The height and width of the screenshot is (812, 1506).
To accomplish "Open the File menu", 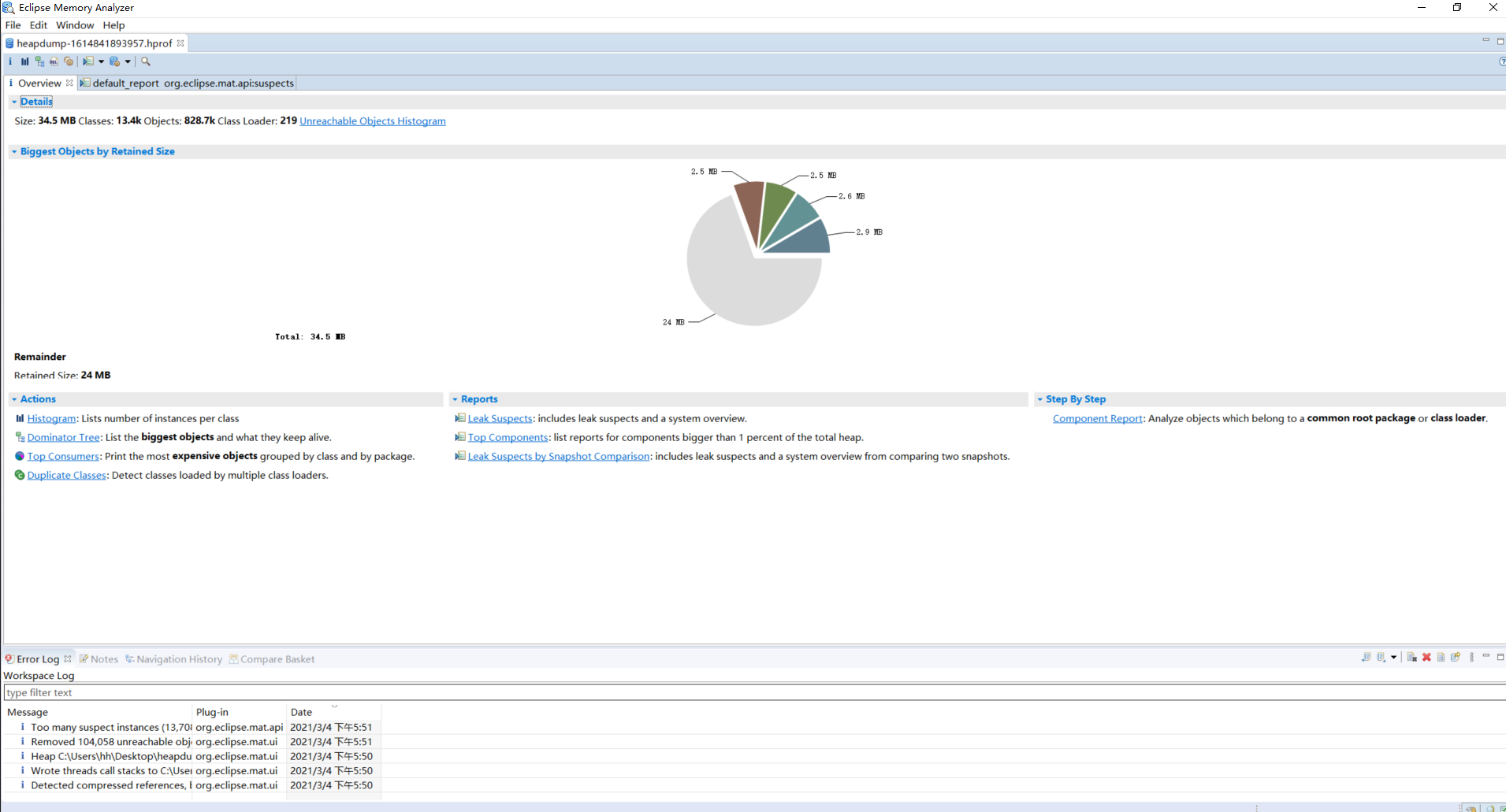I will coord(13,25).
